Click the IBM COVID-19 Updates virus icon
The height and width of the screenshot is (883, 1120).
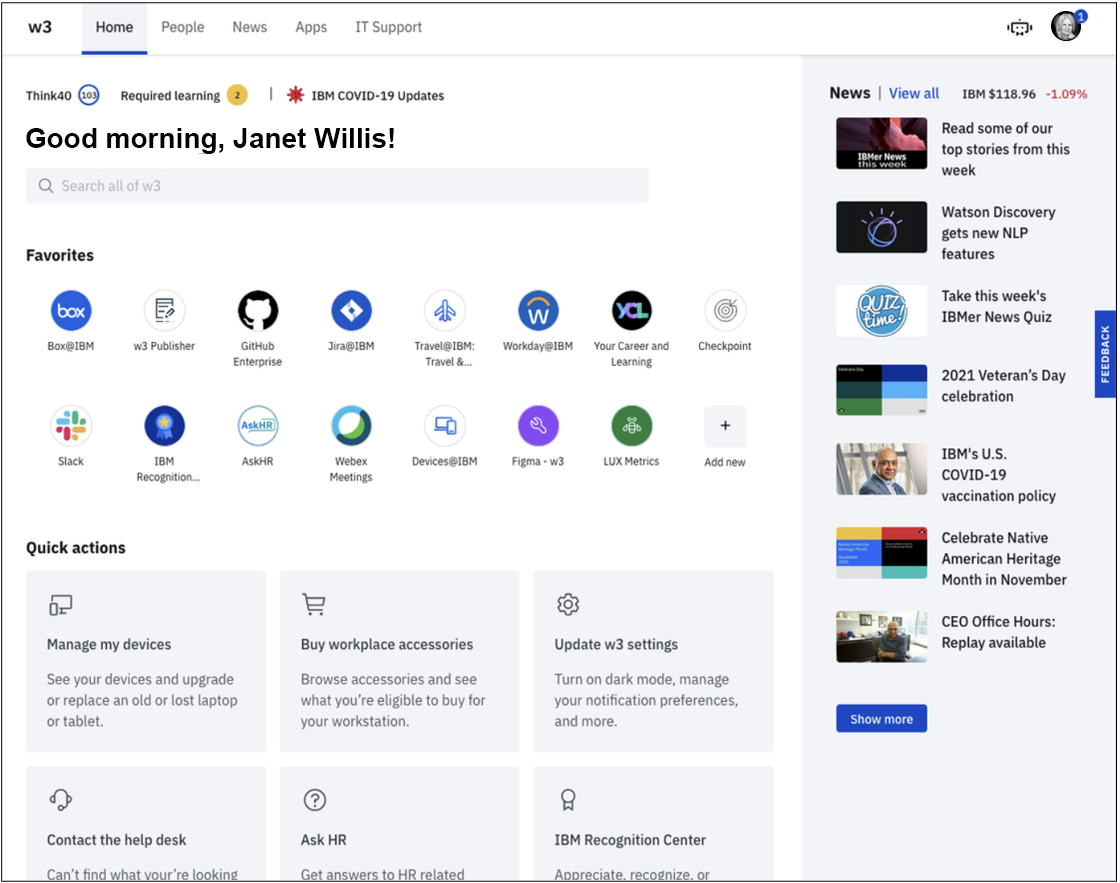295,95
